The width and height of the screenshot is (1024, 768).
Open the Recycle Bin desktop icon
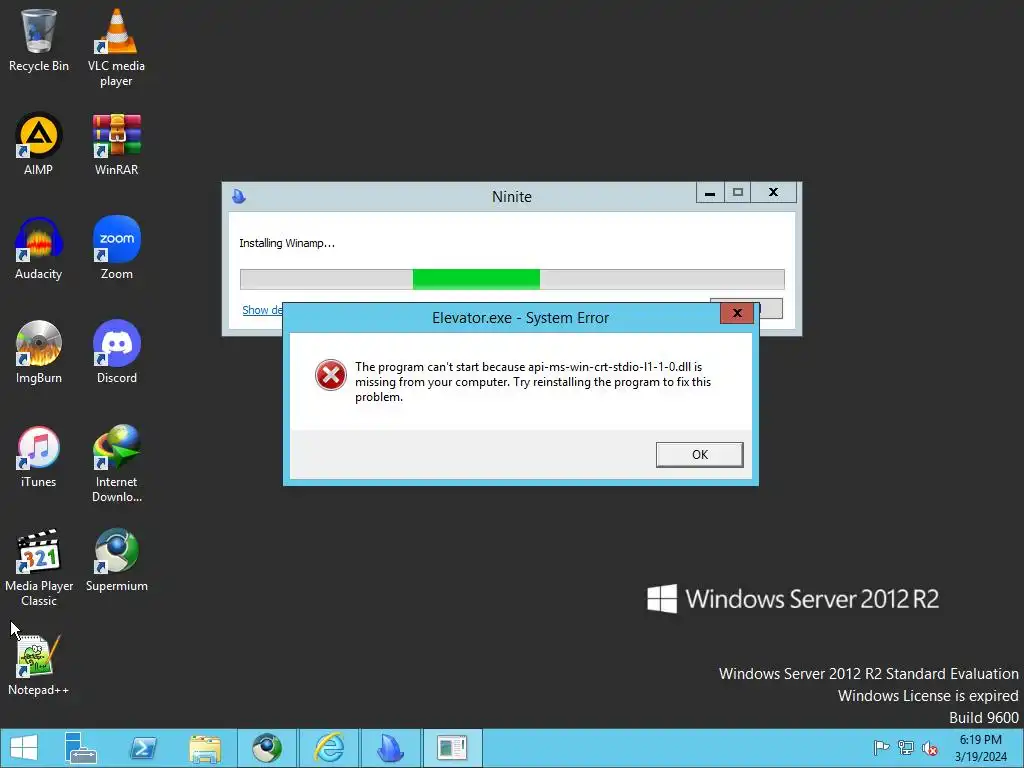(39, 40)
